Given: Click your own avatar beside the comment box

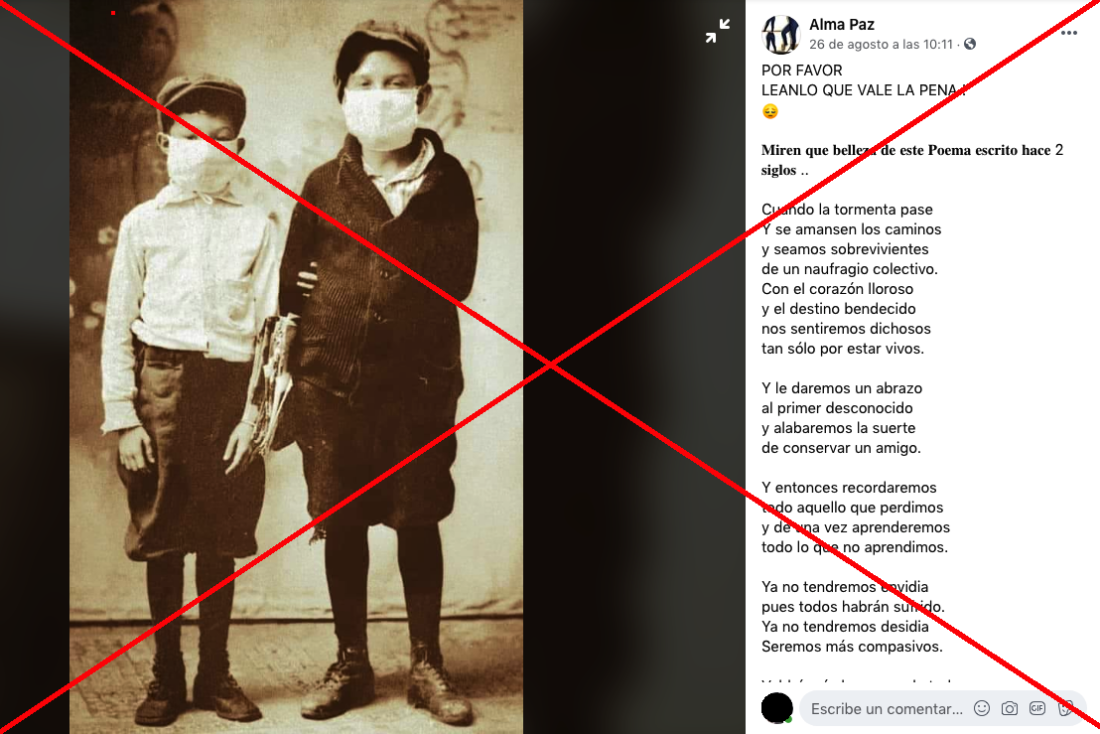Looking at the screenshot, I should coord(777,707).
